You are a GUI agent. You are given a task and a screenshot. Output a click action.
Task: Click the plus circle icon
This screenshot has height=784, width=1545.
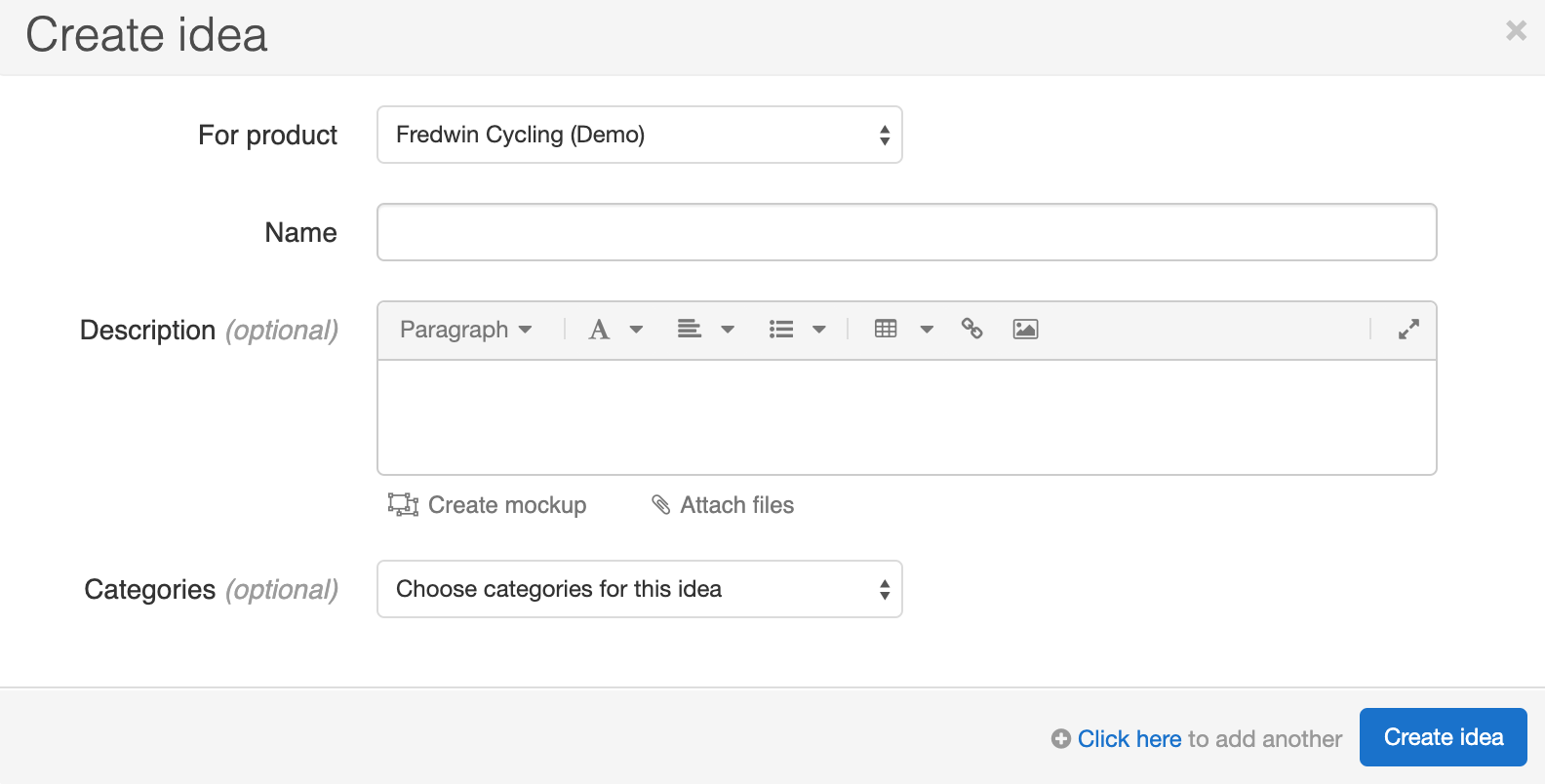tap(1061, 739)
